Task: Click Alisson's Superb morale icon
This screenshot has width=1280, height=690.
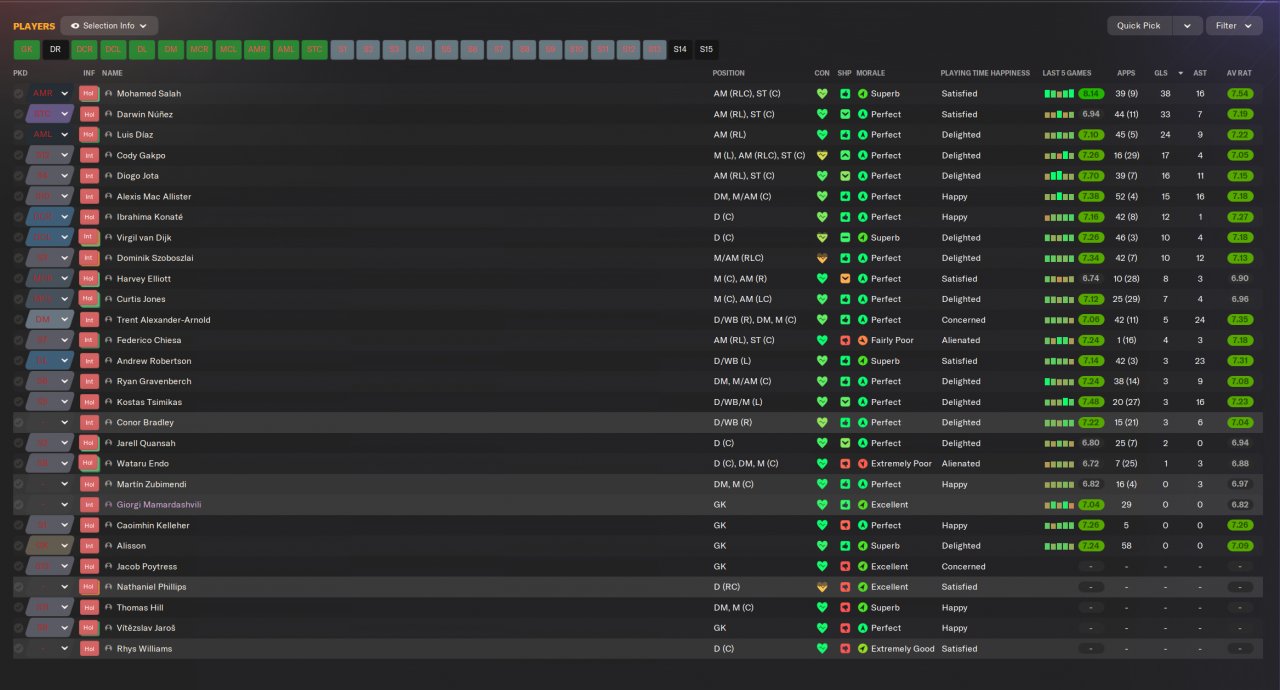Action: pyautogui.click(x=863, y=546)
